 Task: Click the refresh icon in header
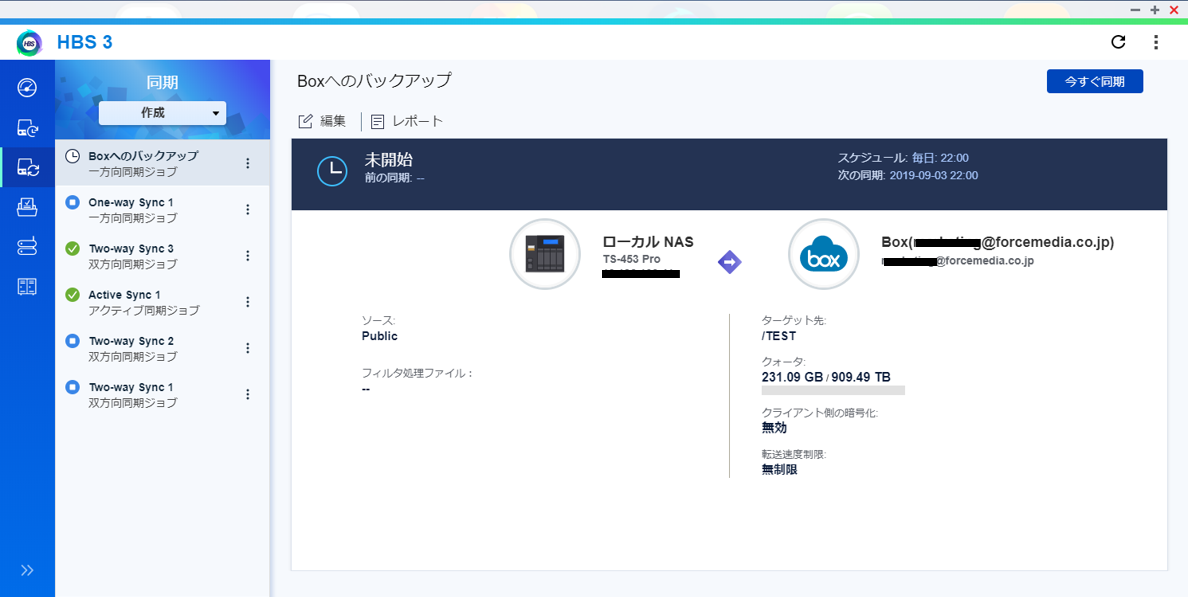pyautogui.click(x=1118, y=42)
